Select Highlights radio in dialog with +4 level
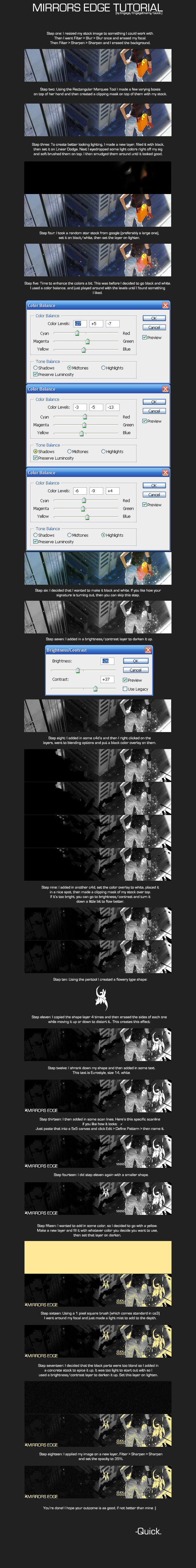Viewport: 196px width, 1568px height. point(112,535)
